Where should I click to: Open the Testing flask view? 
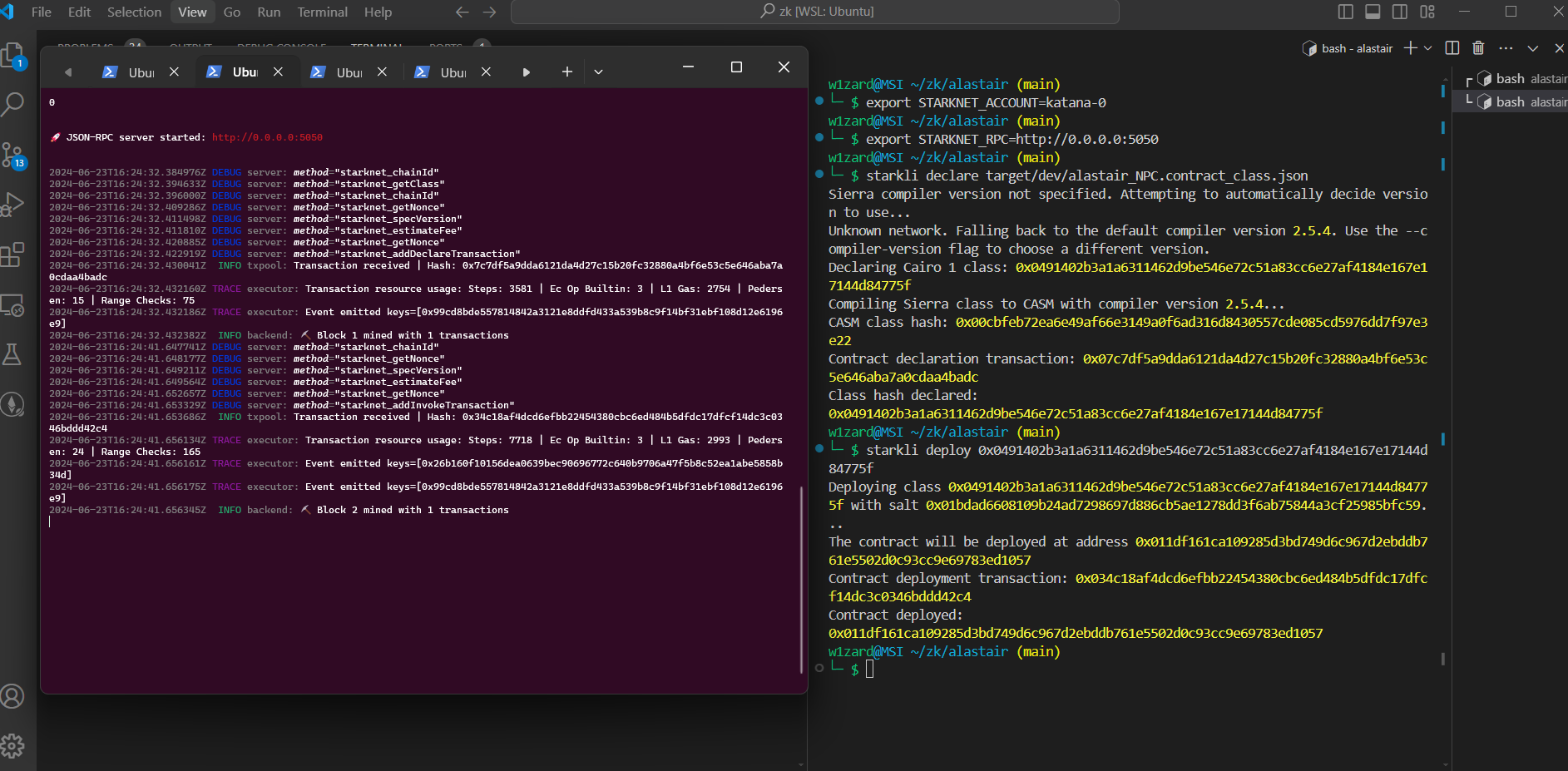pyautogui.click(x=12, y=354)
